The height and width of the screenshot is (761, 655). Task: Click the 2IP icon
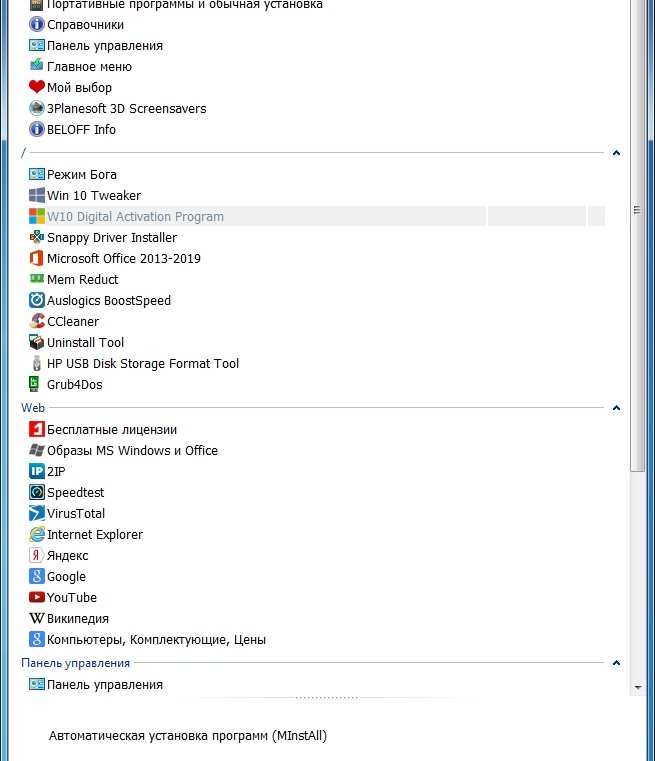pyautogui.click(x=36, y=471)
